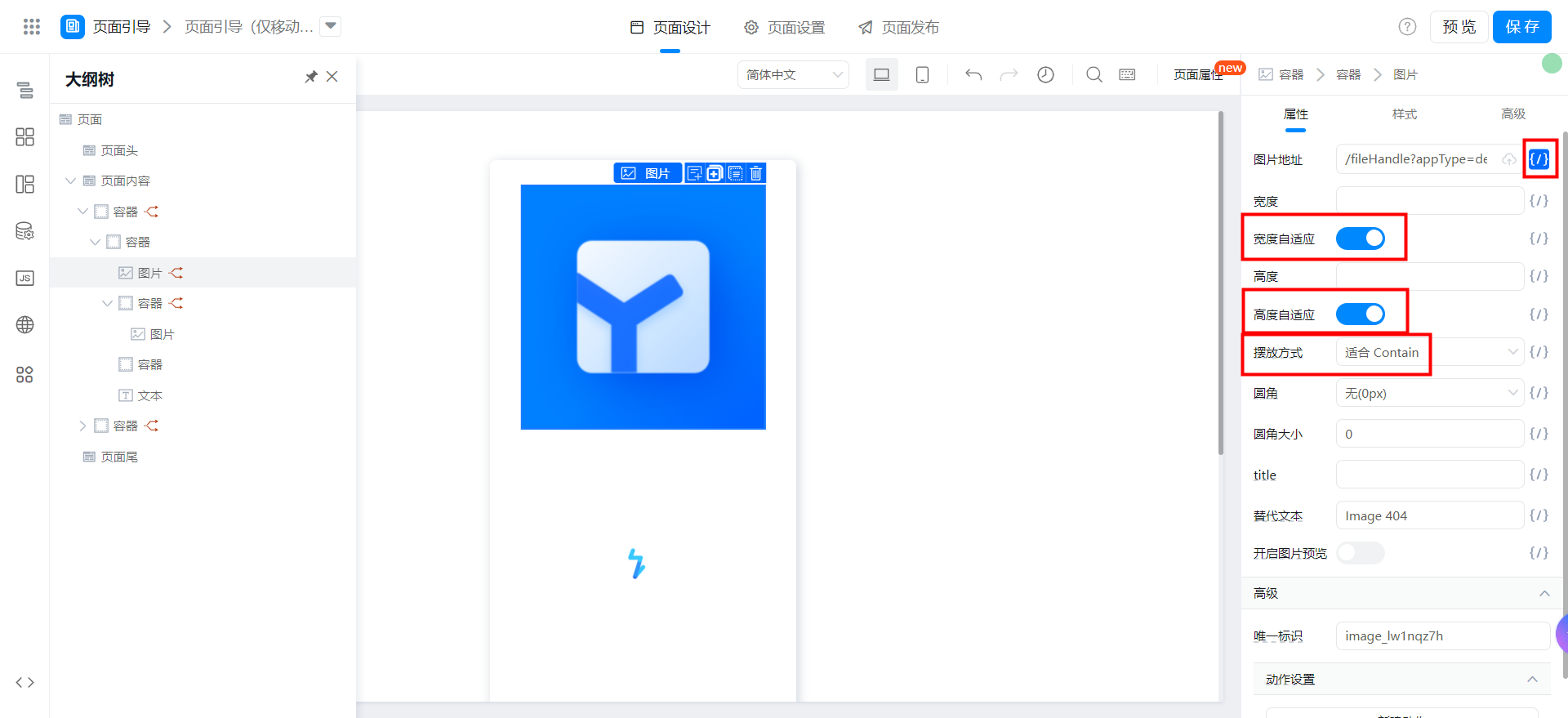
Task: Open the data source sidebar icon
Action: click(25, 231)
